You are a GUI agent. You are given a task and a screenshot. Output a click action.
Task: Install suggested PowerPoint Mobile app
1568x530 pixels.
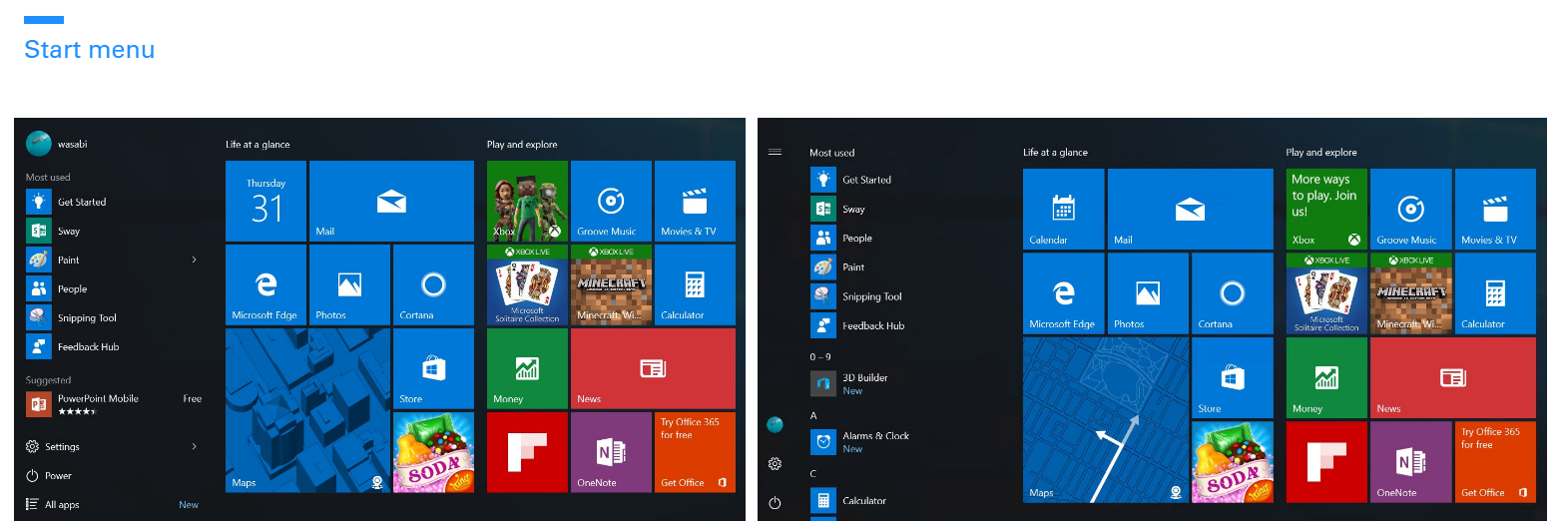click(x=114, y=404)
